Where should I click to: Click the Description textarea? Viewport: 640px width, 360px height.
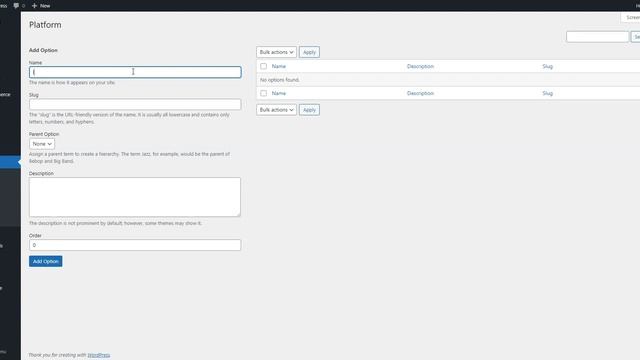pyautogui.click(x=135, y=197)
